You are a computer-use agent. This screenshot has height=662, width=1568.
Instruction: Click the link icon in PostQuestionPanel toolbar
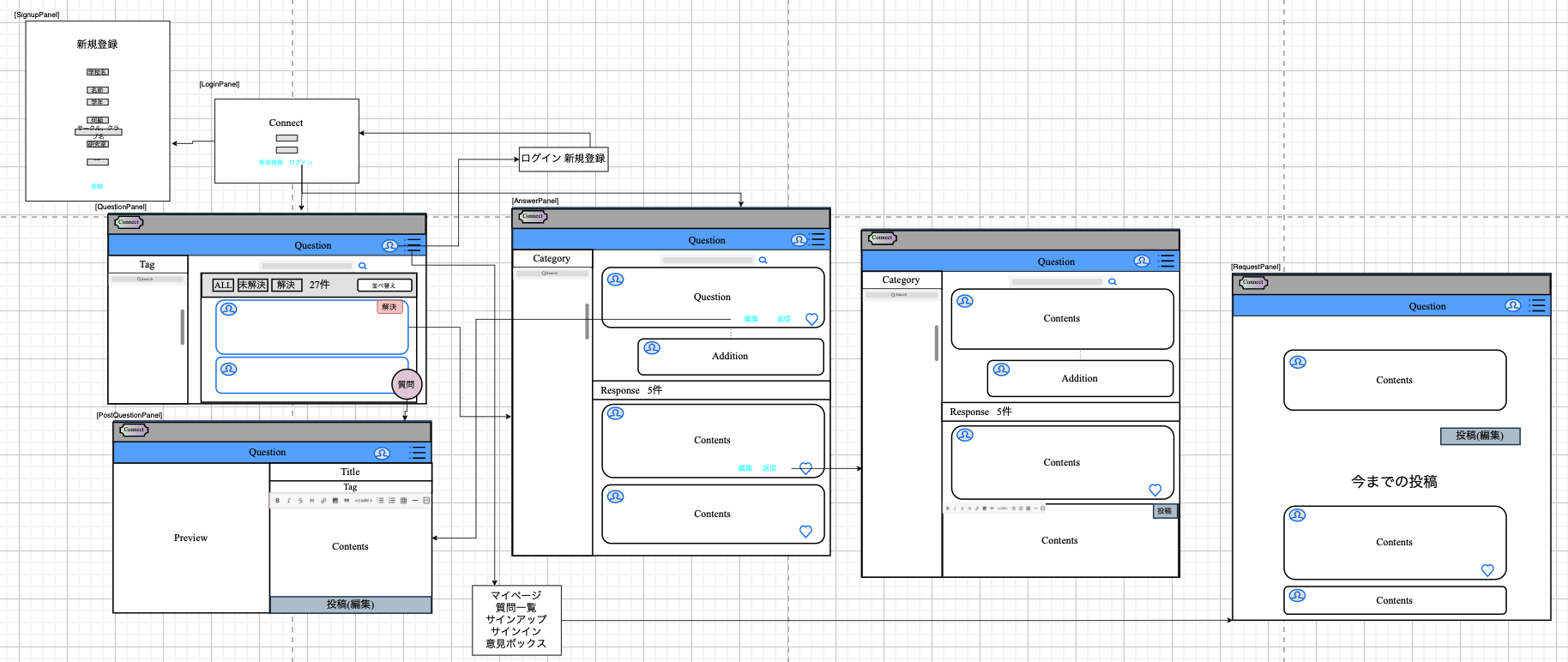323,501
